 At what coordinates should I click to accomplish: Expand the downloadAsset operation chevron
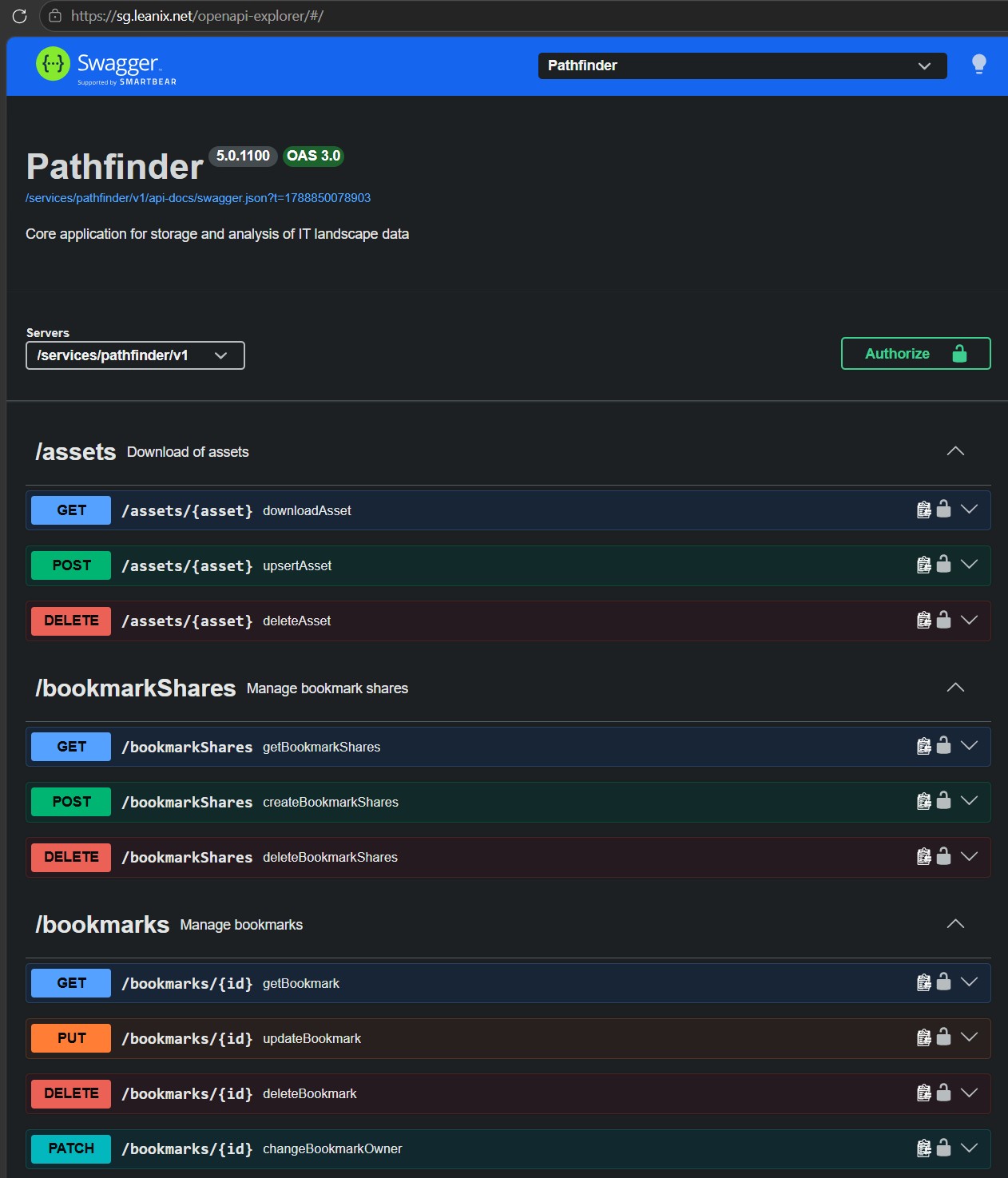pos(969,510)
